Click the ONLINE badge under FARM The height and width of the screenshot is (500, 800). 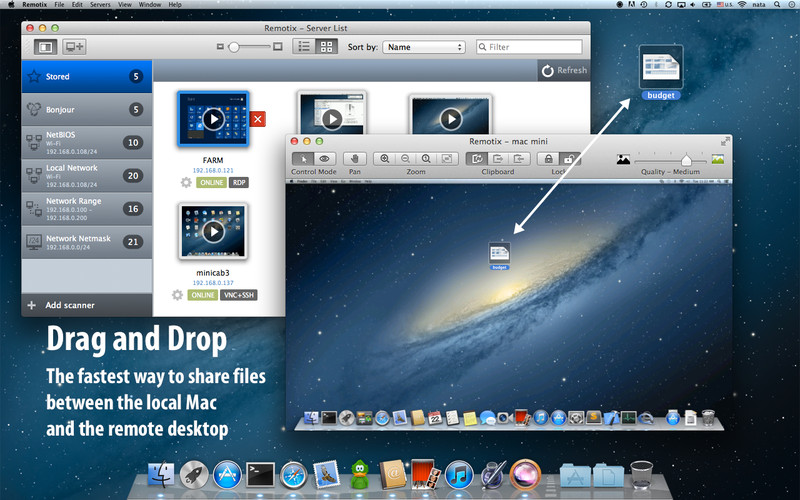coord(211,183)
